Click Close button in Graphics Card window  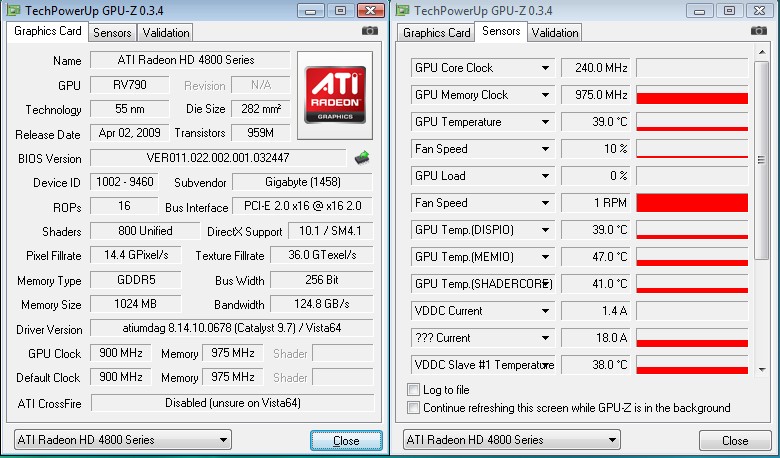coord(346,441)
